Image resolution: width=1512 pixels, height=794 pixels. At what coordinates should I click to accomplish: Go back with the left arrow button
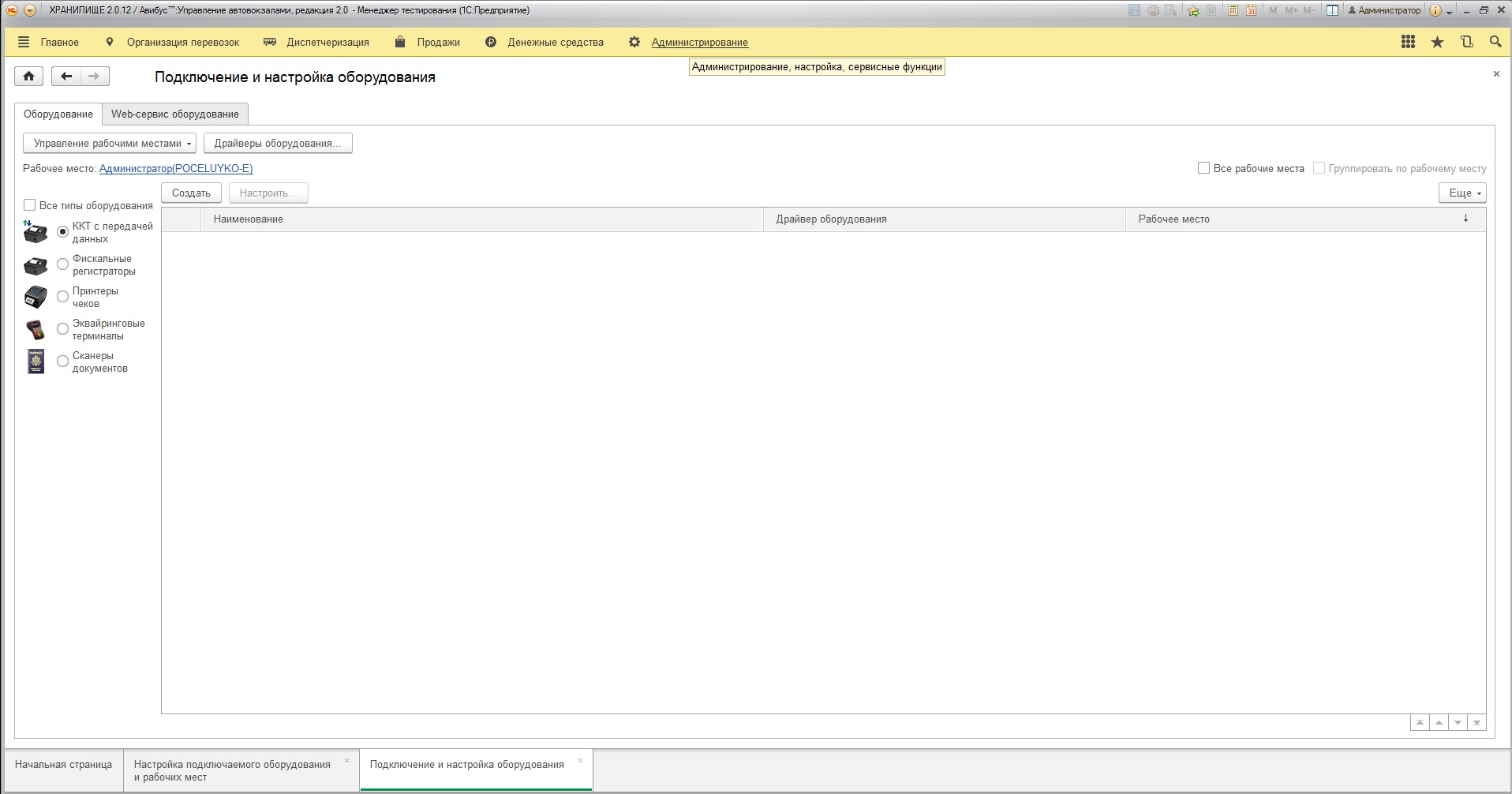66,76
